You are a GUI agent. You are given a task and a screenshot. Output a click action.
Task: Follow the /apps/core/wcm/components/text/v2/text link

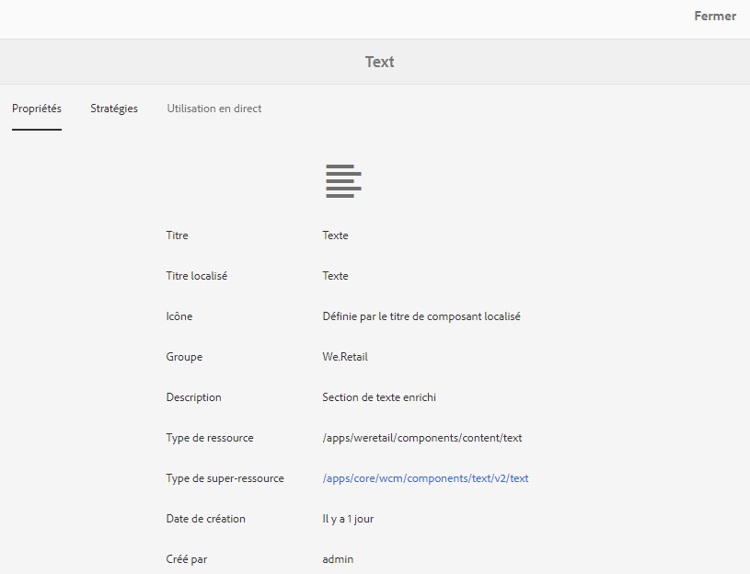point(425,478)
